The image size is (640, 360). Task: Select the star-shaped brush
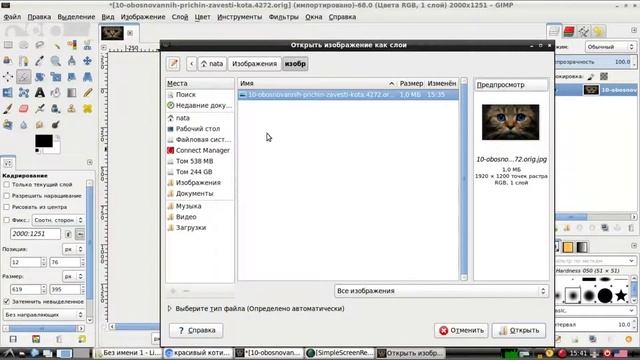pyautogui.click(x=621, y=295)
